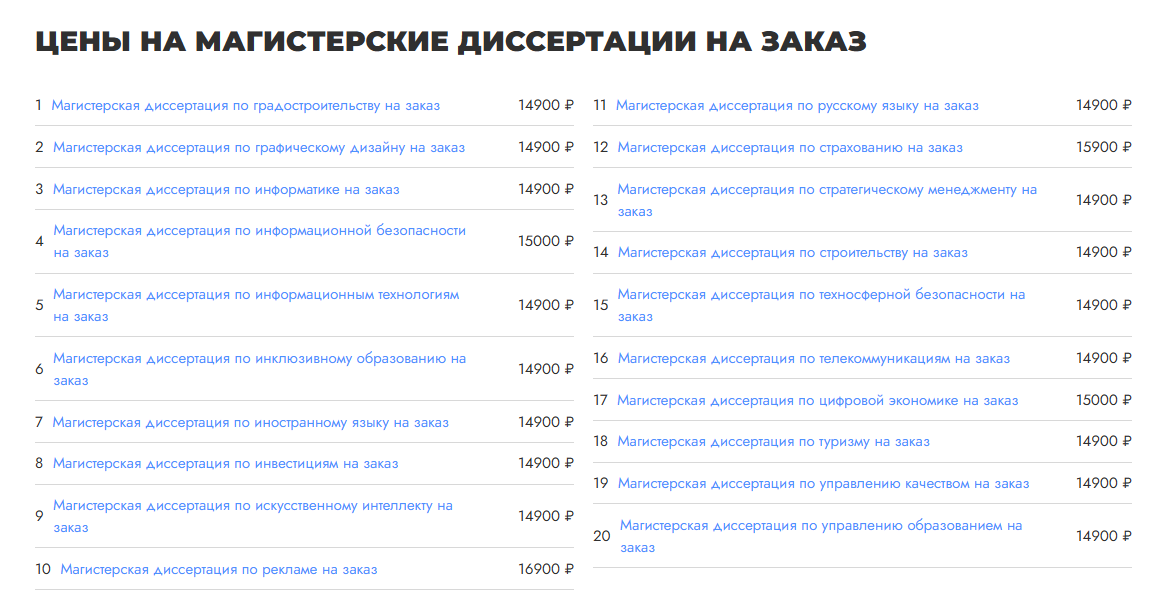Screen dimensions: 1162x610
Task: Open the иностранному языку dissertation link
Action: (x=250, y=422)
